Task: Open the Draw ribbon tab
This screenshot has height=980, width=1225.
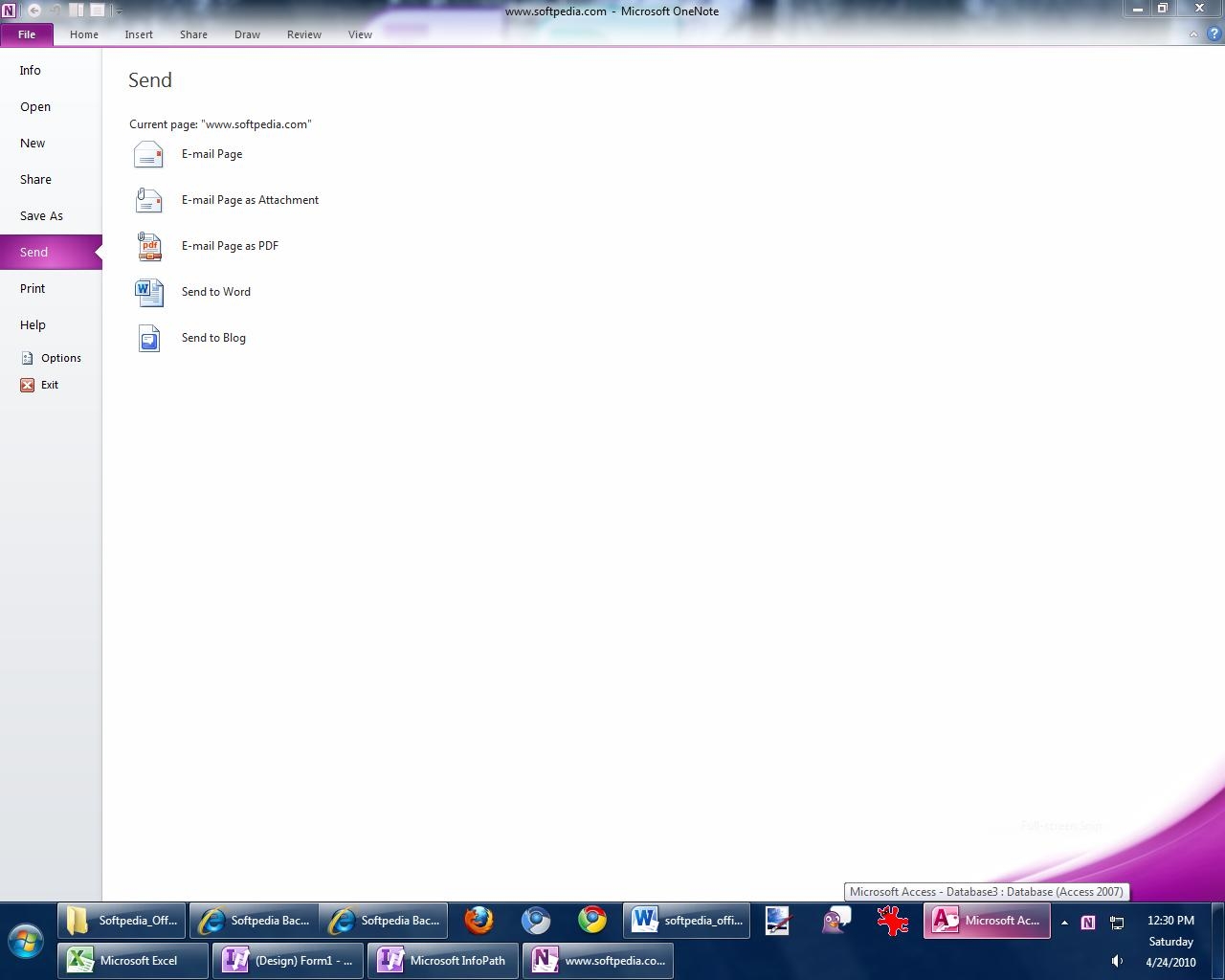Action: point(247,34)
